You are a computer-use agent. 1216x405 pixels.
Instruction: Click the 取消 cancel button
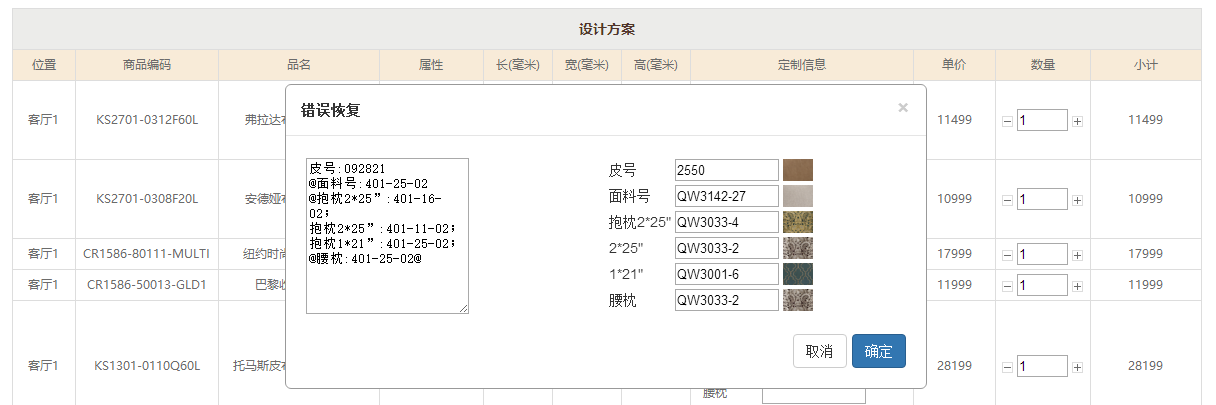pyautogui.click(x=819, y=351)
